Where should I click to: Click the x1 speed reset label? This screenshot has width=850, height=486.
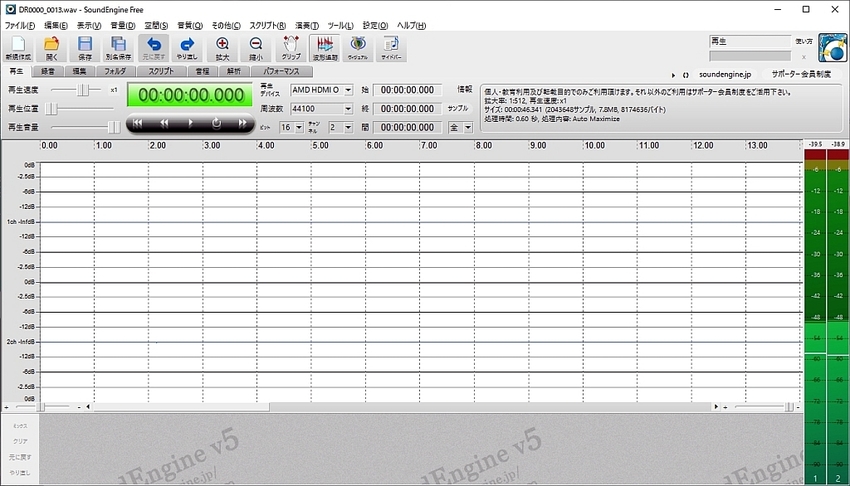[x=114, y=90]
